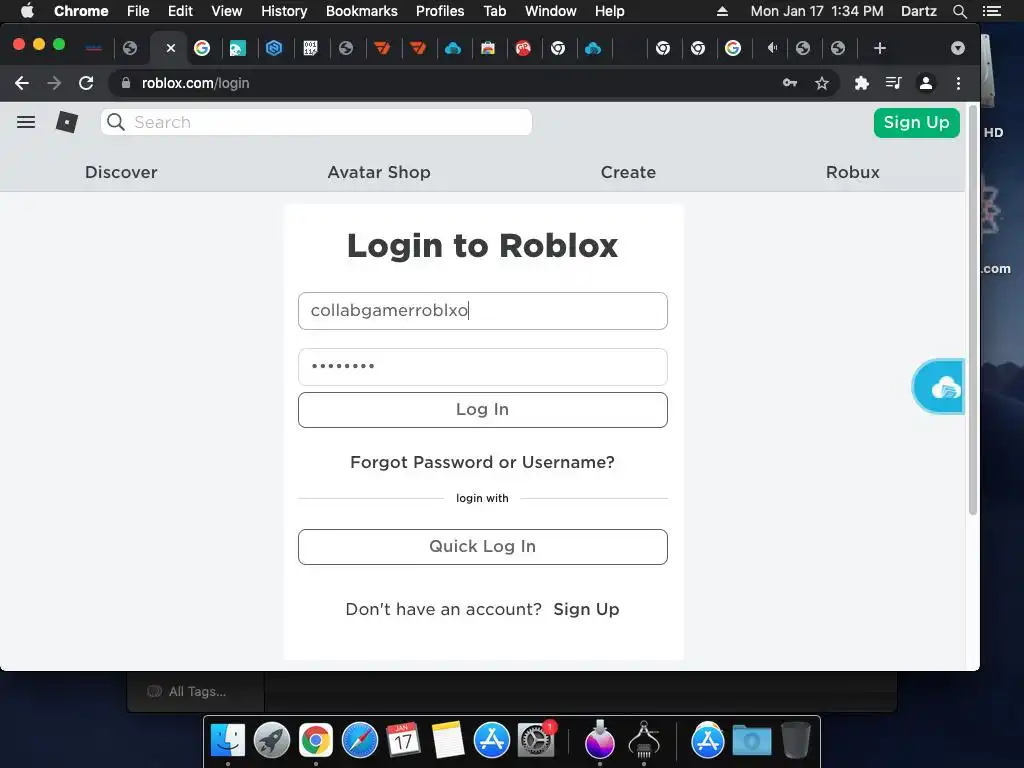1024x768 pixels.
Task: Open the media control playlist icon
Action: (x=893, y=83)
